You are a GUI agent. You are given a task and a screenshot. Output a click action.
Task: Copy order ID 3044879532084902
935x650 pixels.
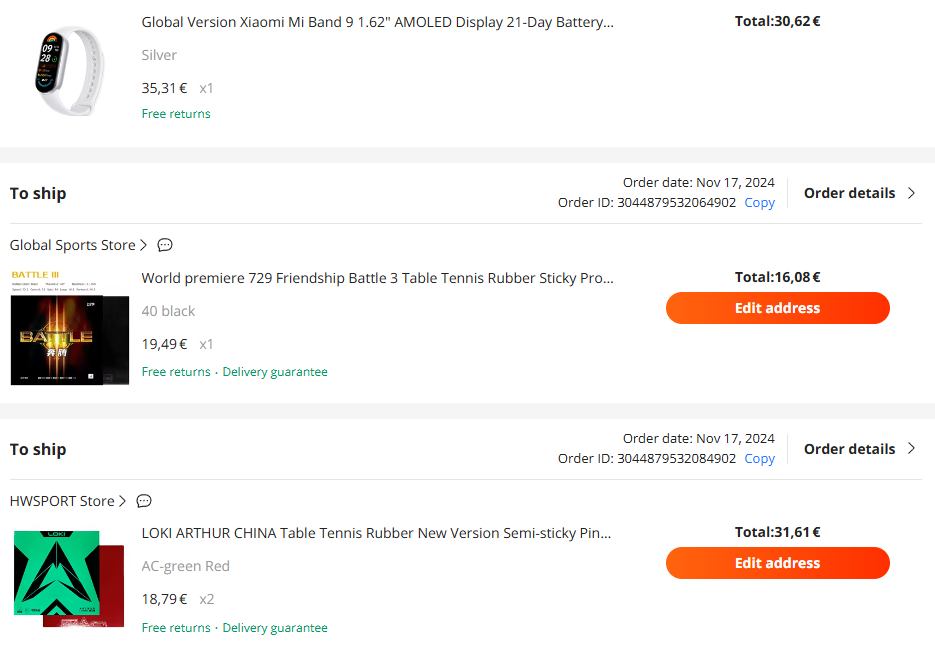759,459
